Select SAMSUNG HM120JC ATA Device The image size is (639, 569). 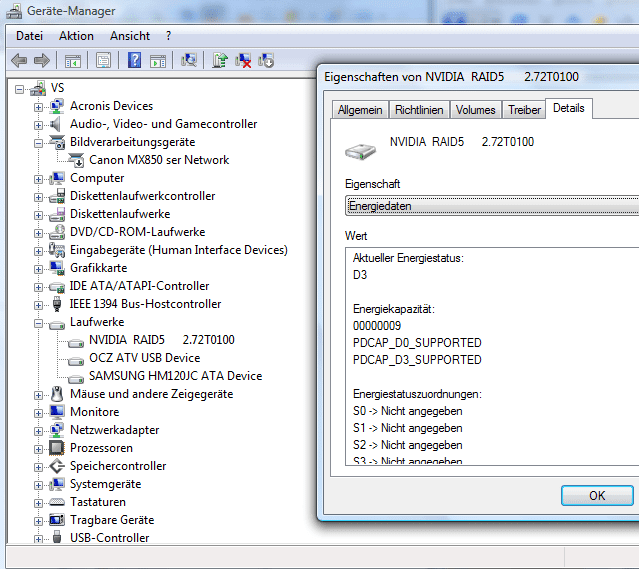click(x=176, y=376)
